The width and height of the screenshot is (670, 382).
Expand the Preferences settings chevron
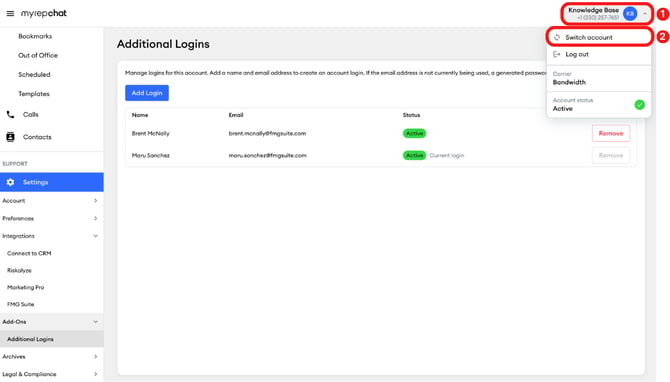pos(95,218)
